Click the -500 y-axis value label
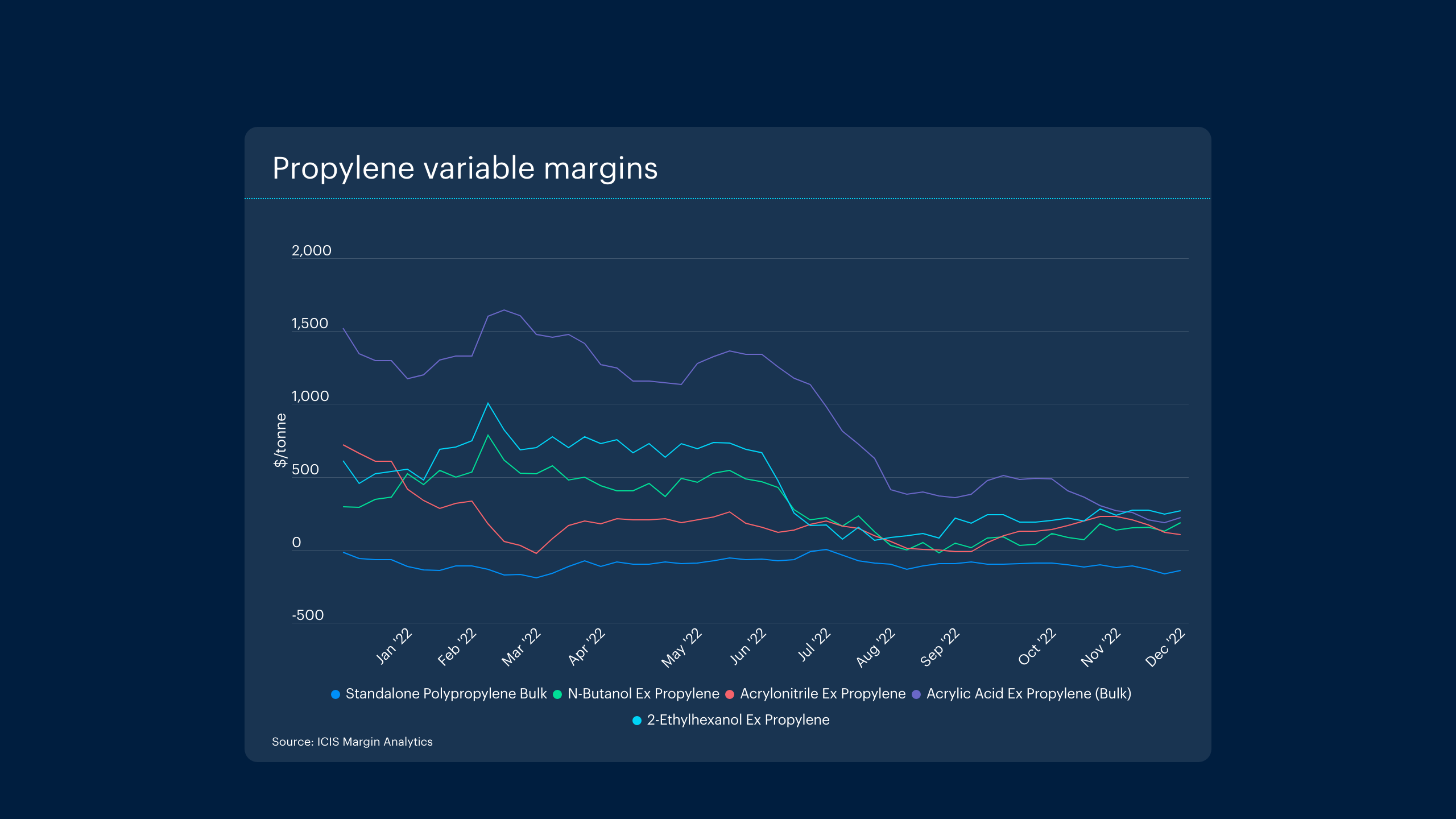This screenshot has height=819, width=1456. (308, 615)
